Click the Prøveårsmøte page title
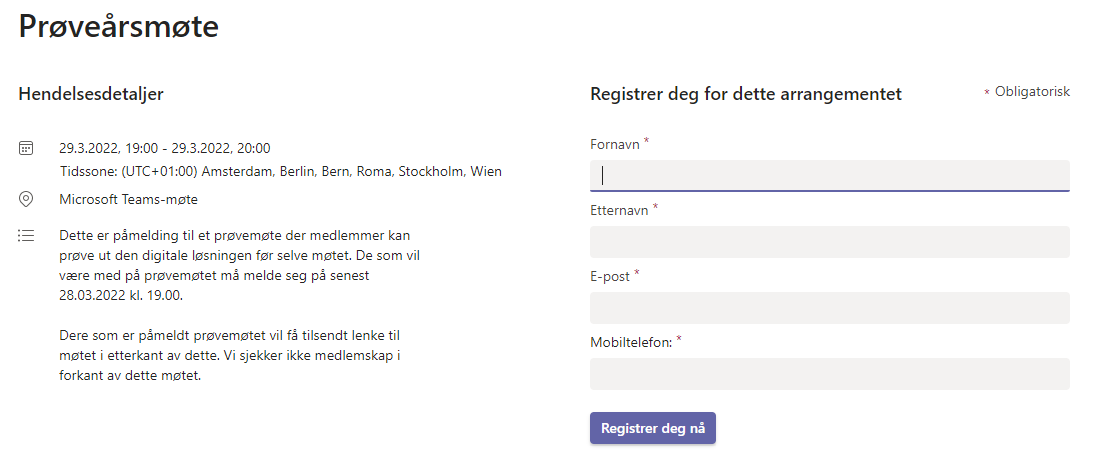The height and width of the screenshot is (465, 1102). point(119,27)
